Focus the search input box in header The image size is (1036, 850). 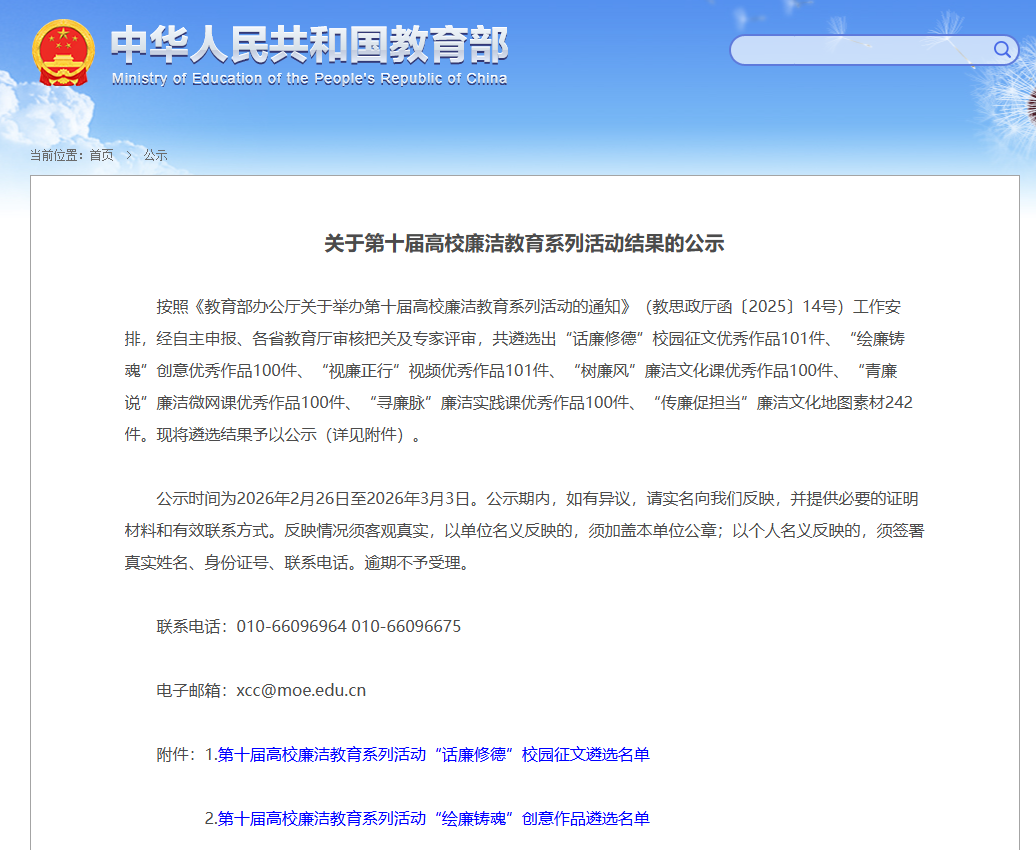pyautogui.click(x=860, y=50)
